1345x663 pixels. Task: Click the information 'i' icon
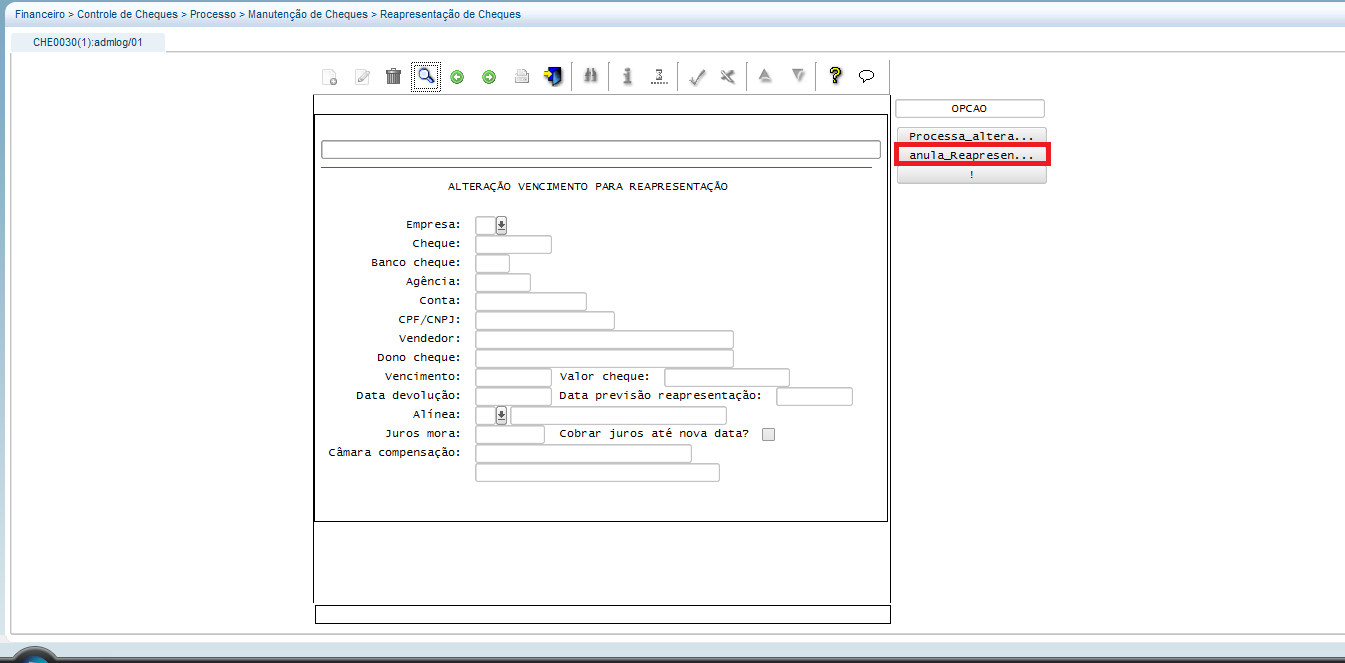click(x=627, y=76)
